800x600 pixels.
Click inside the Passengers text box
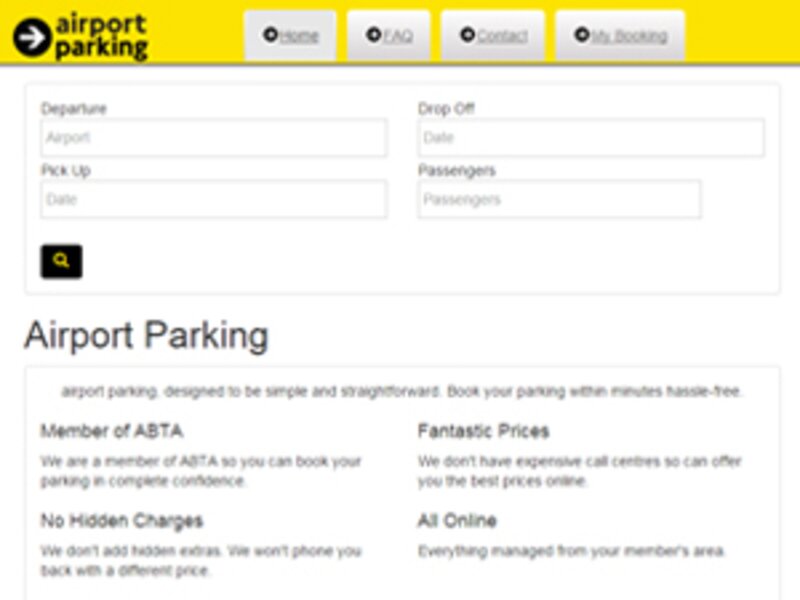coord(558,199)
